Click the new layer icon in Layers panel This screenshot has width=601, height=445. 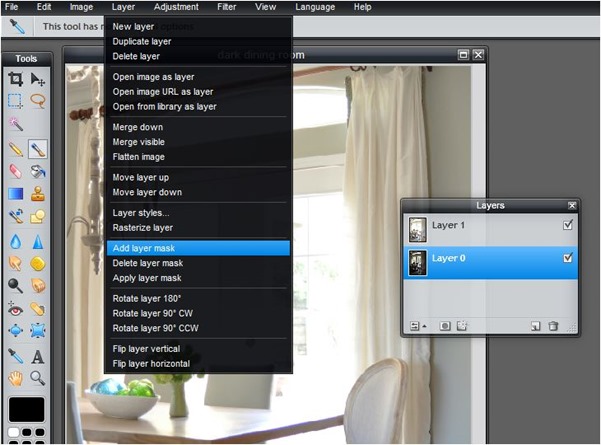click(x=535, y=326)
